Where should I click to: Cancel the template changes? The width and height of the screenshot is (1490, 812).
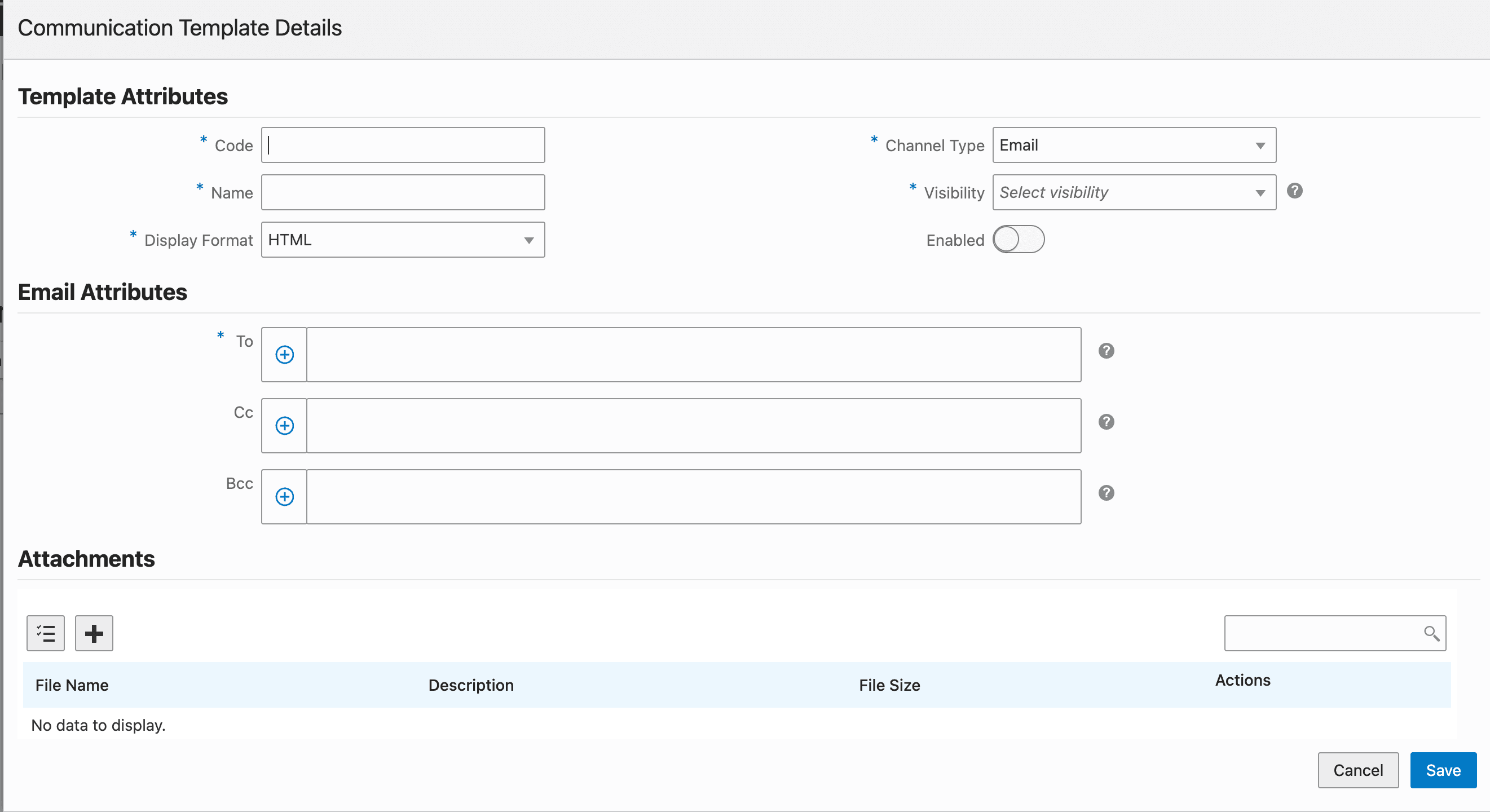pyautogui.click(x=1357, y=770)
